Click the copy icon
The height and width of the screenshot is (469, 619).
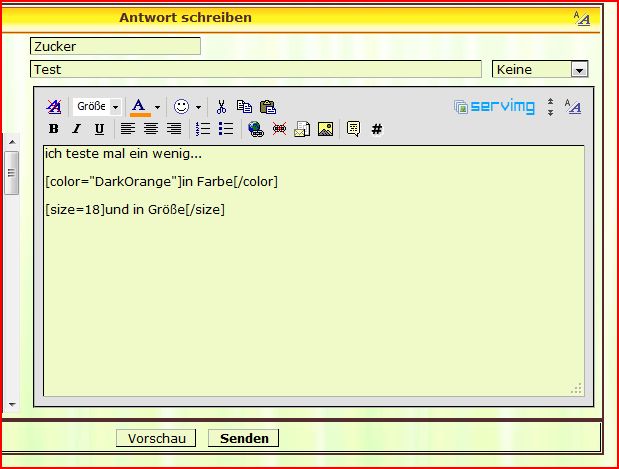pyautogui.click(x=244, y=107)
